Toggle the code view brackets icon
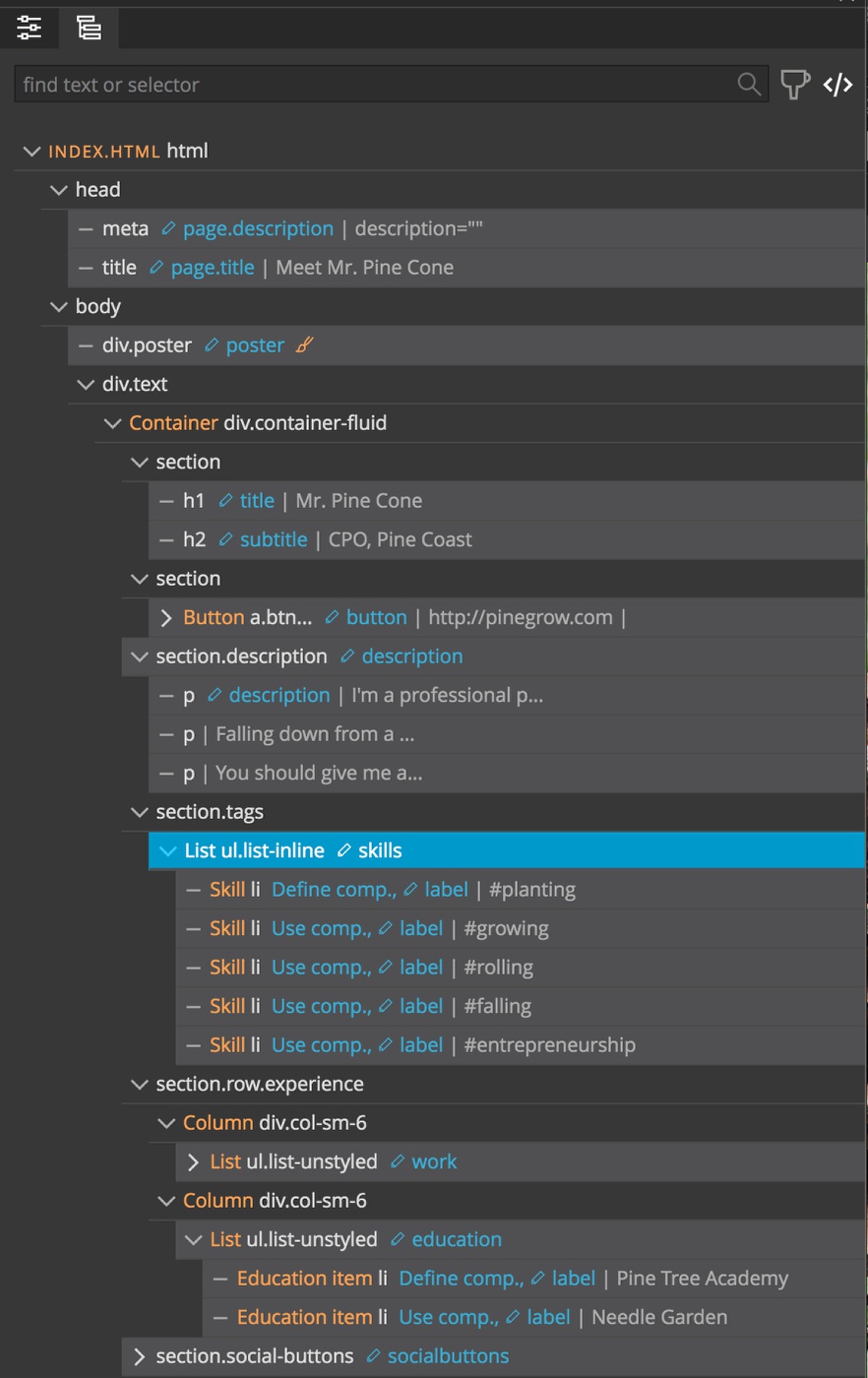868x1378 pixels. (x=837, y=85)
